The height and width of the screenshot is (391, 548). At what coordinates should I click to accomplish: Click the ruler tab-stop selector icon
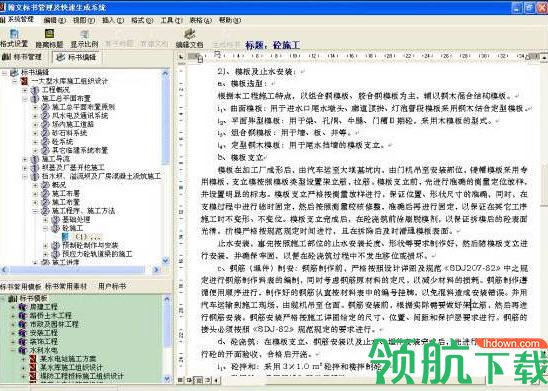[x=181, y=56]
